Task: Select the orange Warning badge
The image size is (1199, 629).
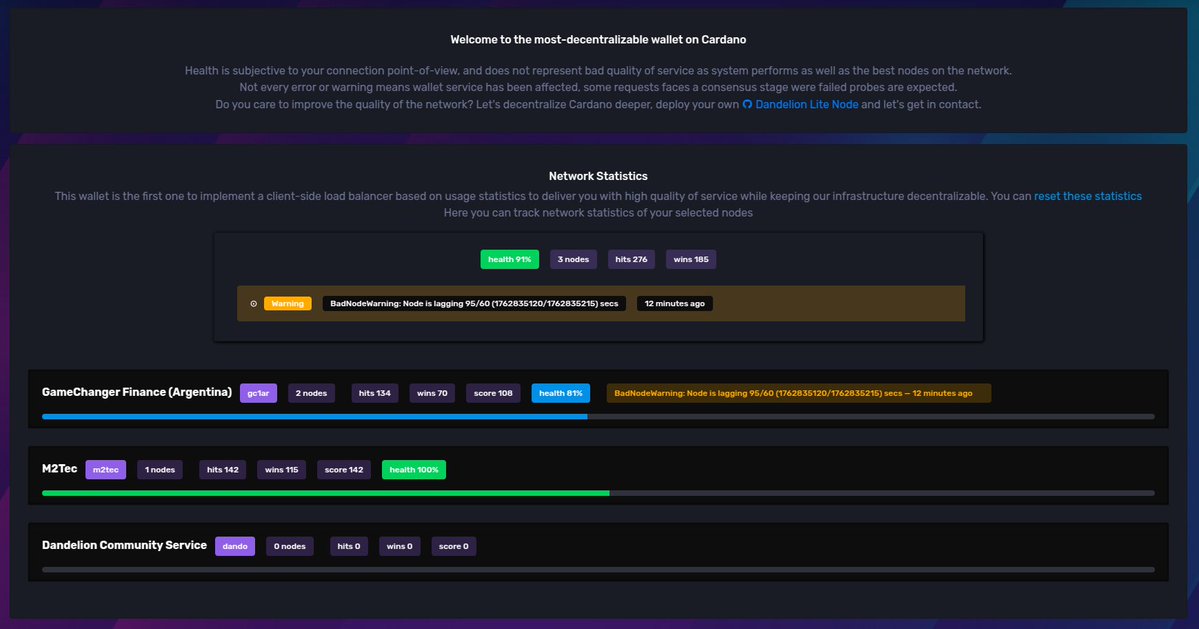Action: tap(286, 303)
